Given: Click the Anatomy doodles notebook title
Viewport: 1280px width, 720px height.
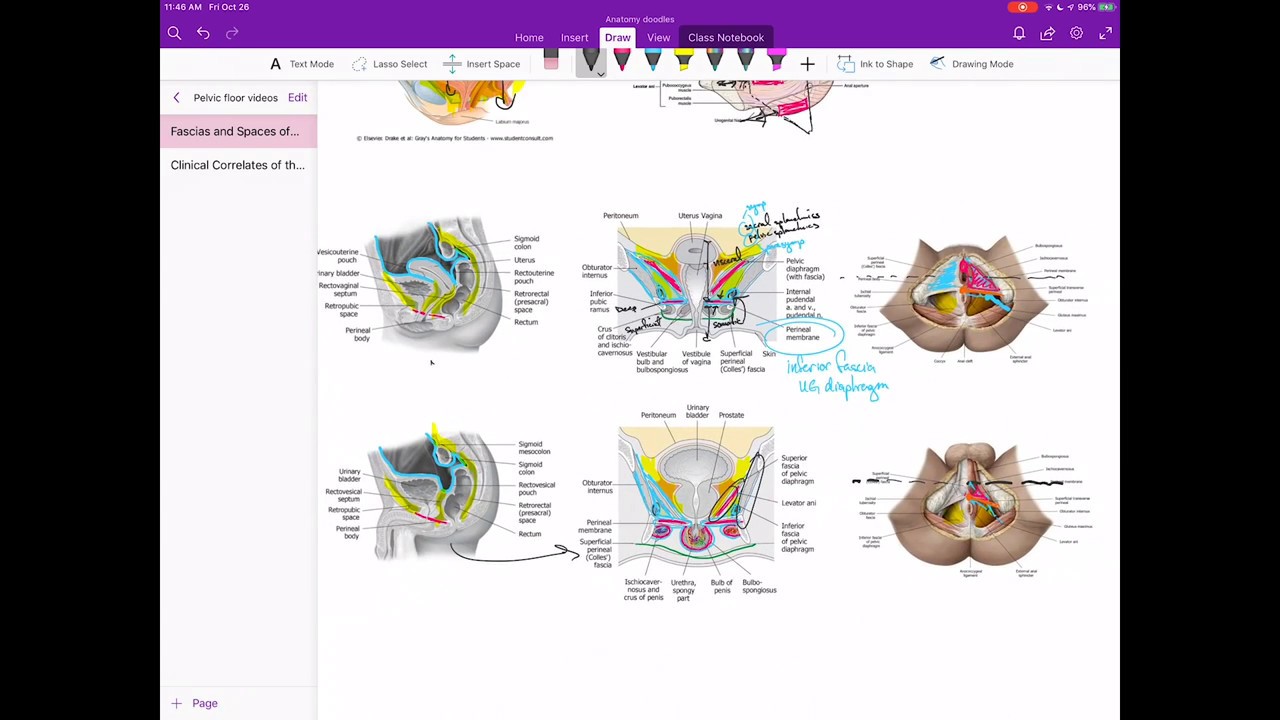Looking at the screenshot, I should [x=640, y=19].
